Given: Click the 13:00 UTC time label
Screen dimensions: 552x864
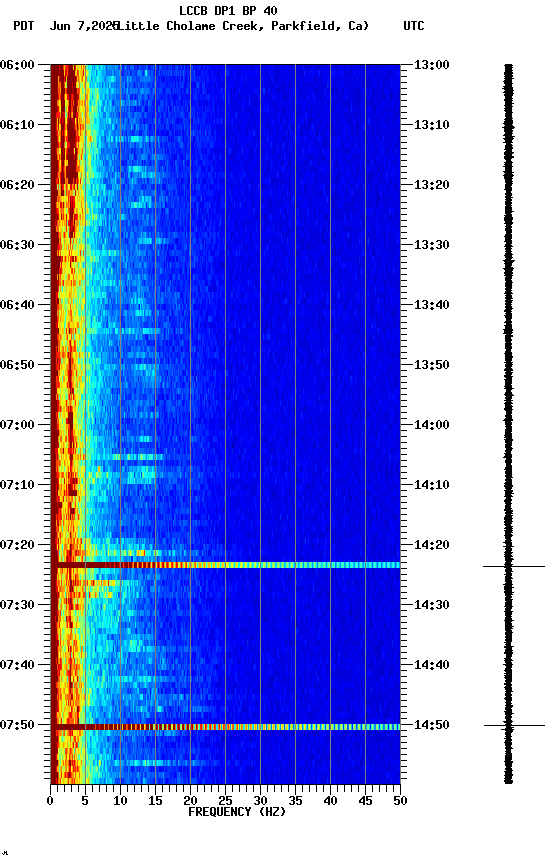Looking at the screenshot, I should [x=431, y=65].
